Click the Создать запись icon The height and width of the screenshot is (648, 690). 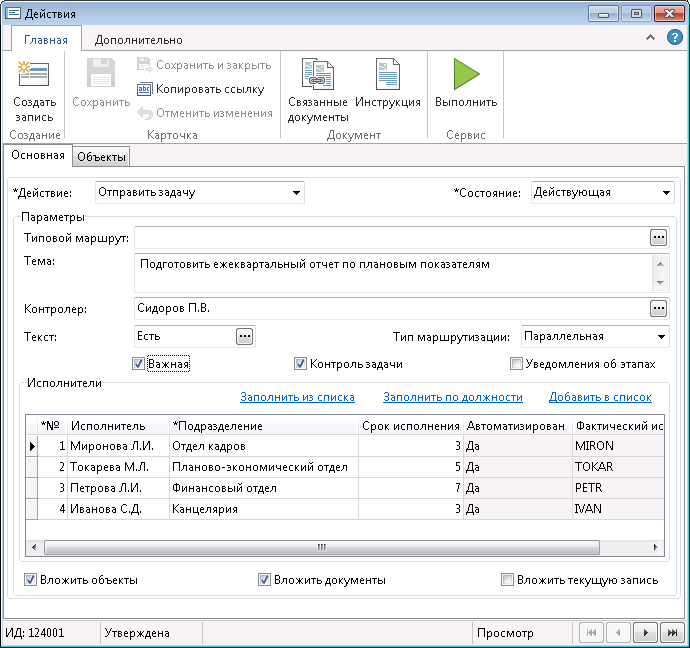tap(33, 73)
